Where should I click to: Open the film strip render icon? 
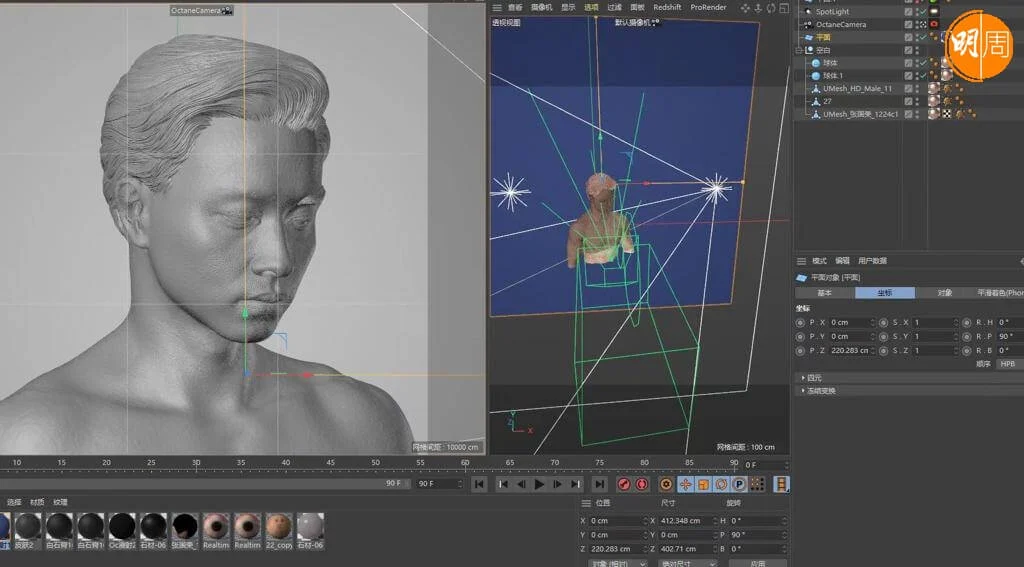(782, 484)
